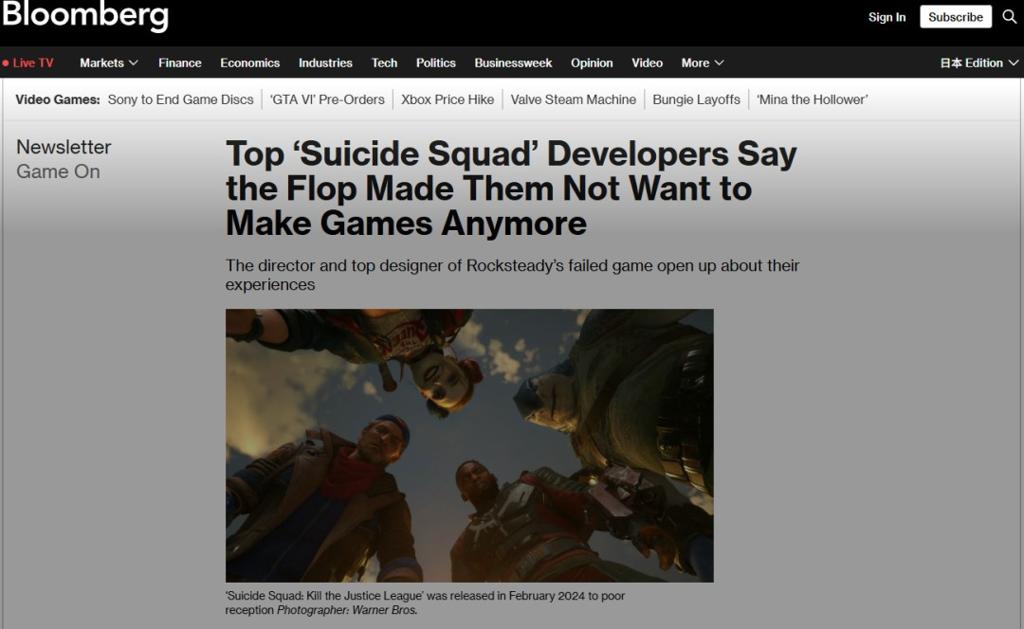Open the Game On newsletter link

[x=58, y=171]
